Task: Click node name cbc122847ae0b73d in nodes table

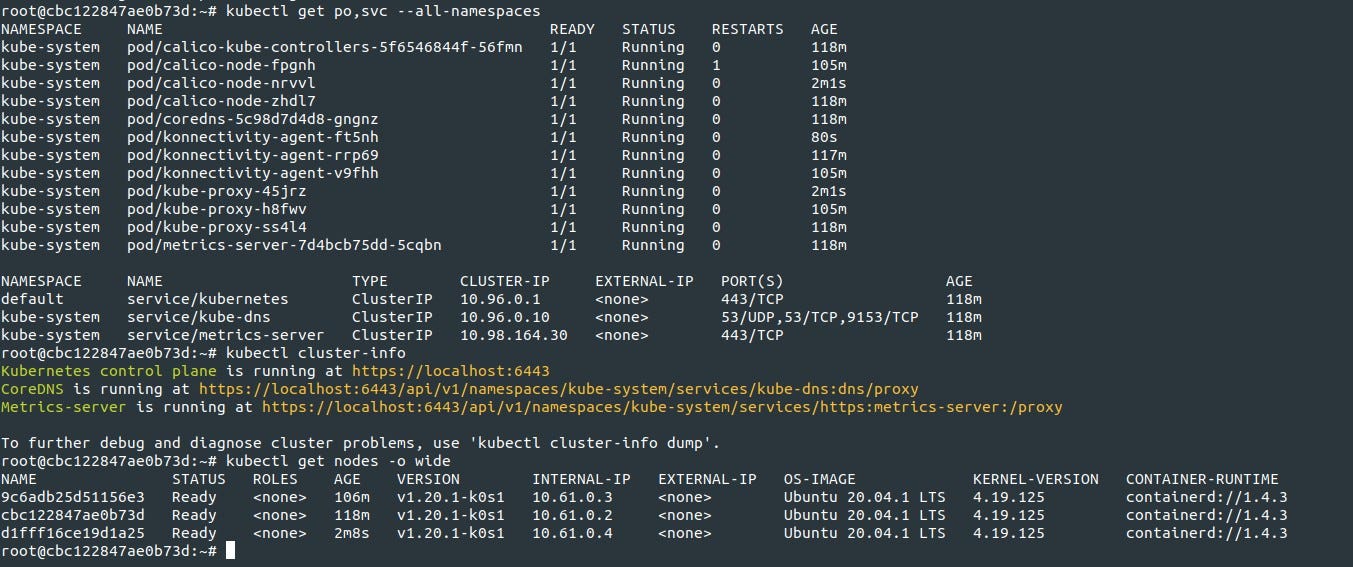Action: click(x=73, y=515)
